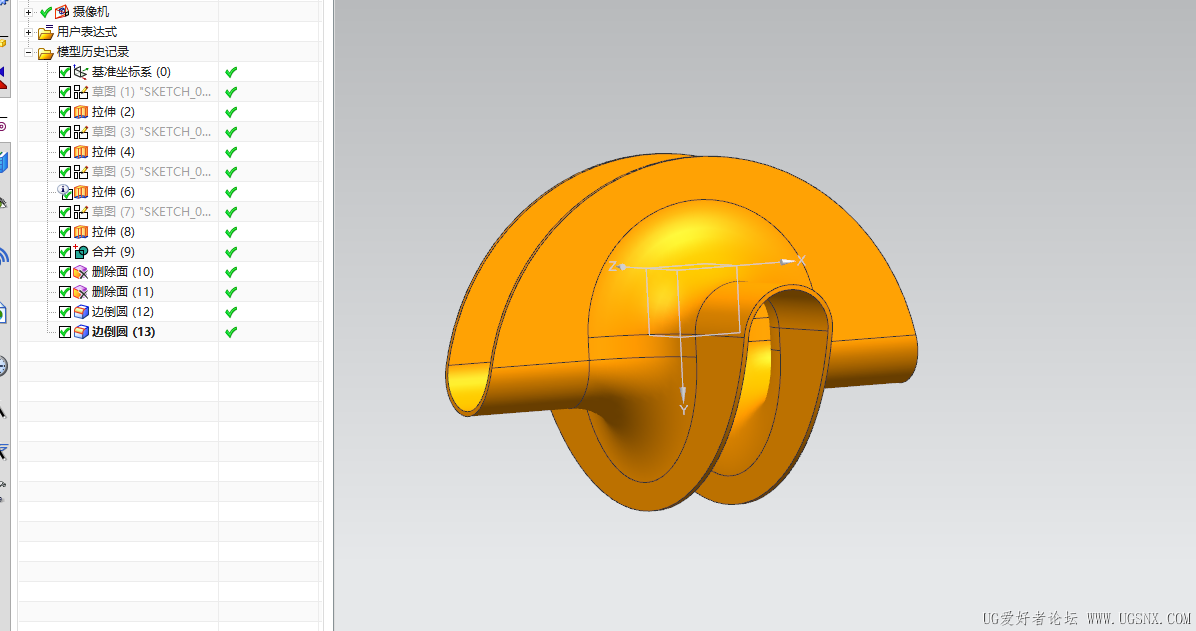Select the 模型历史记录 label
Screen dimensions: 1196x631
93,52
